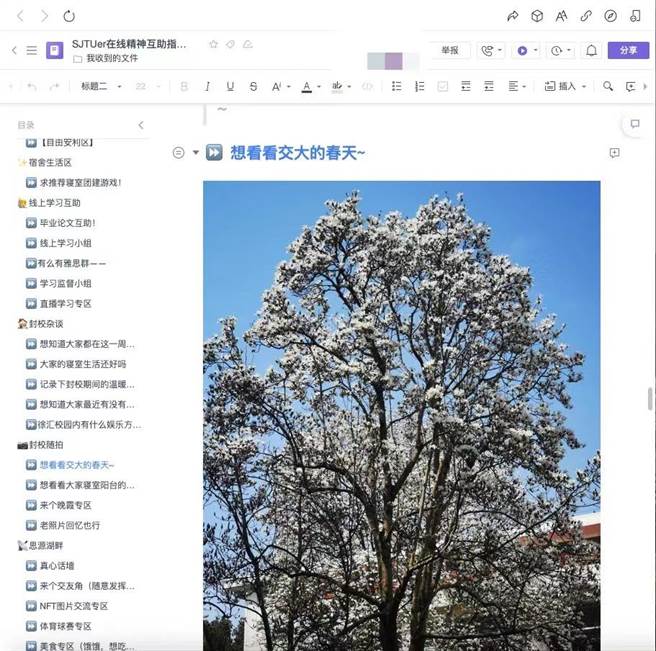Open the 标题二 heading style dropdown

101,87
